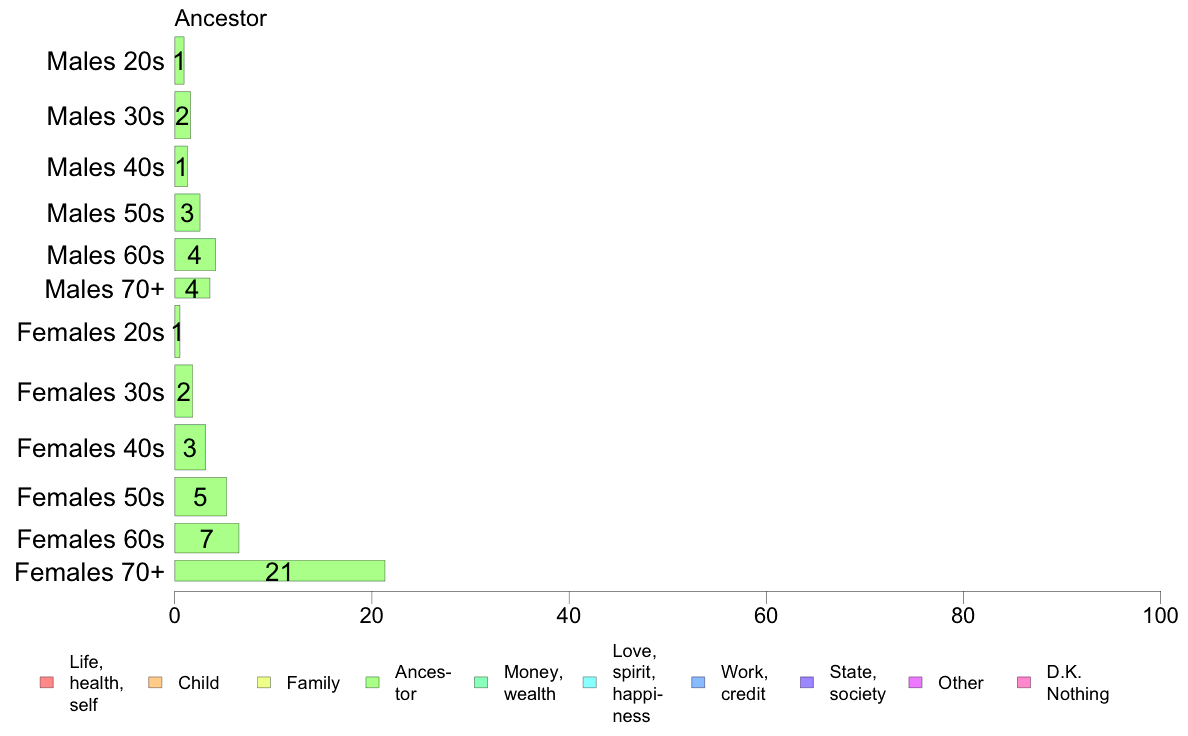Select the Males 30s bar labeled 2
This screenshot has width=1188, height=736.
point(183,115)
